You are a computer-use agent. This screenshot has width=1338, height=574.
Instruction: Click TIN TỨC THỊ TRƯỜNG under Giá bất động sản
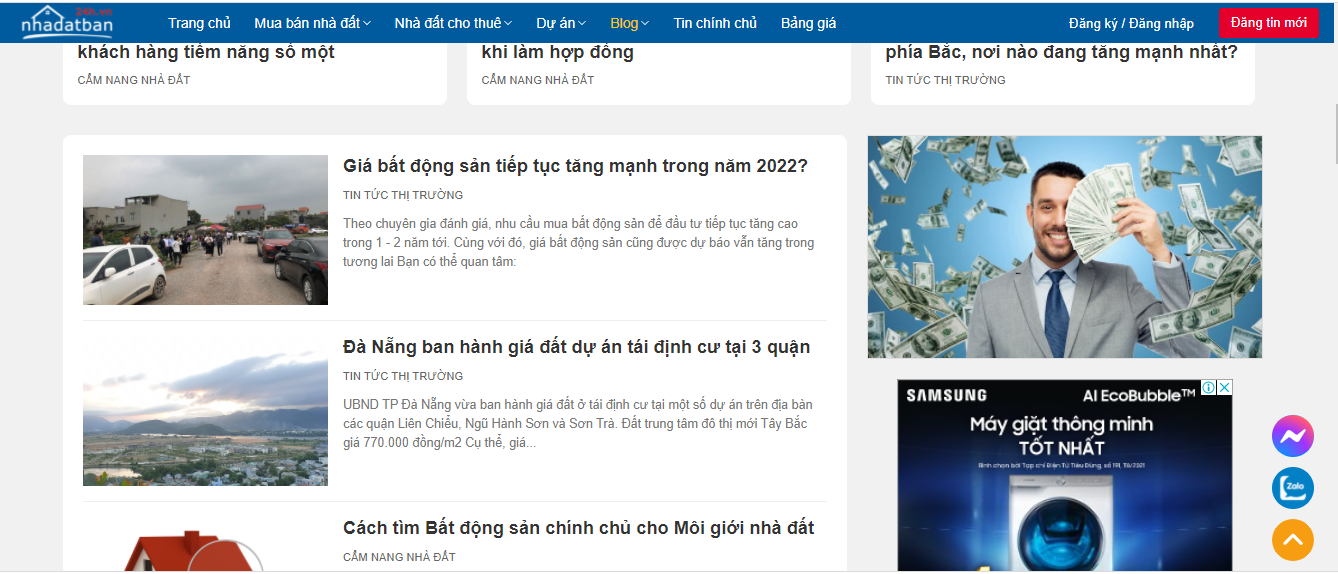403,195
